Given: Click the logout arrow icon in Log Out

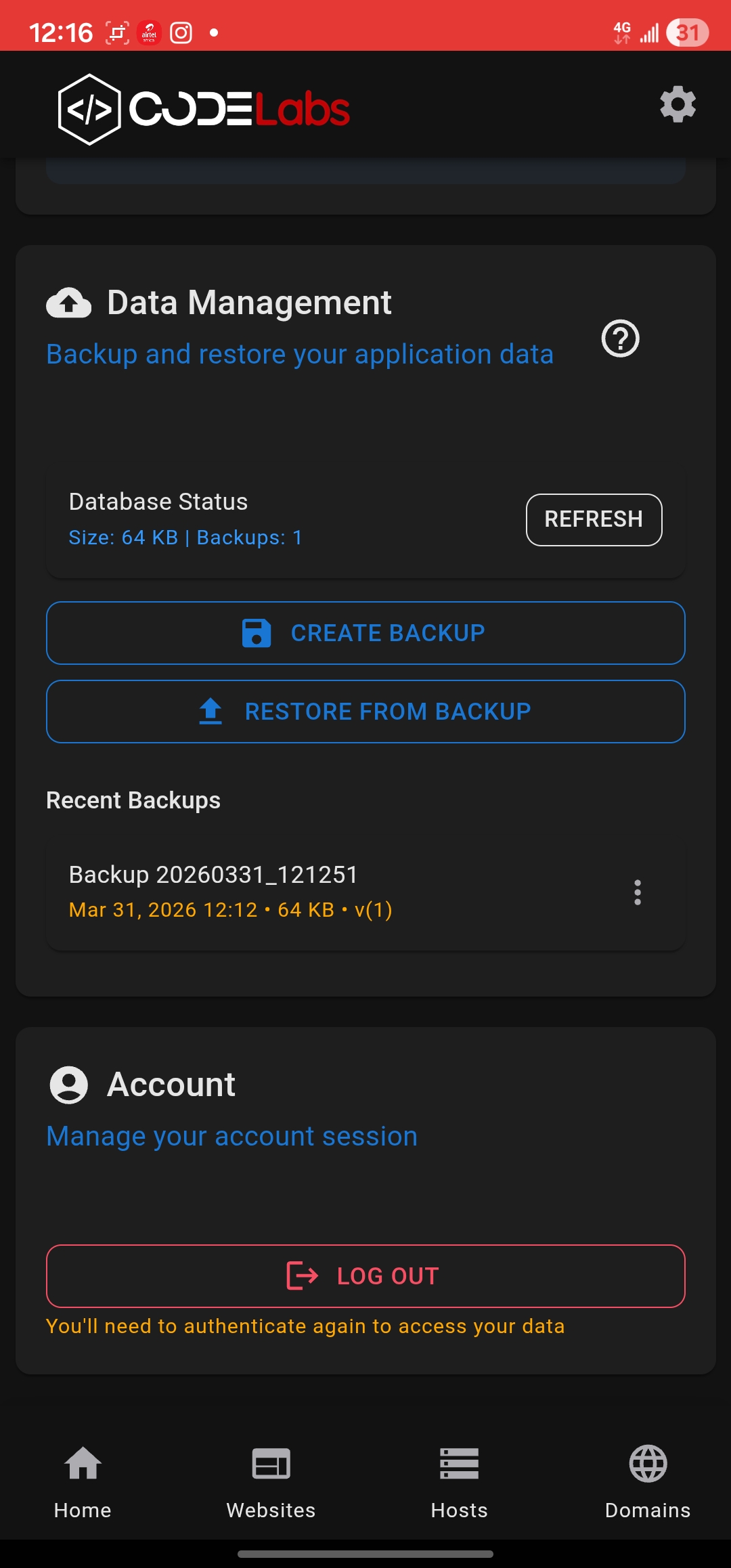Looking at the screenshot, I should [303, 1276].
